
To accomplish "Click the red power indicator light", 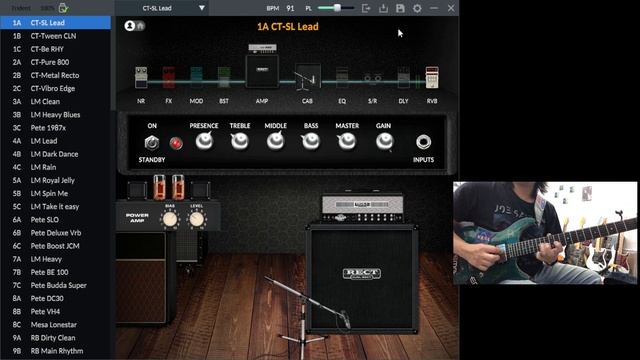I will point(176,143).
